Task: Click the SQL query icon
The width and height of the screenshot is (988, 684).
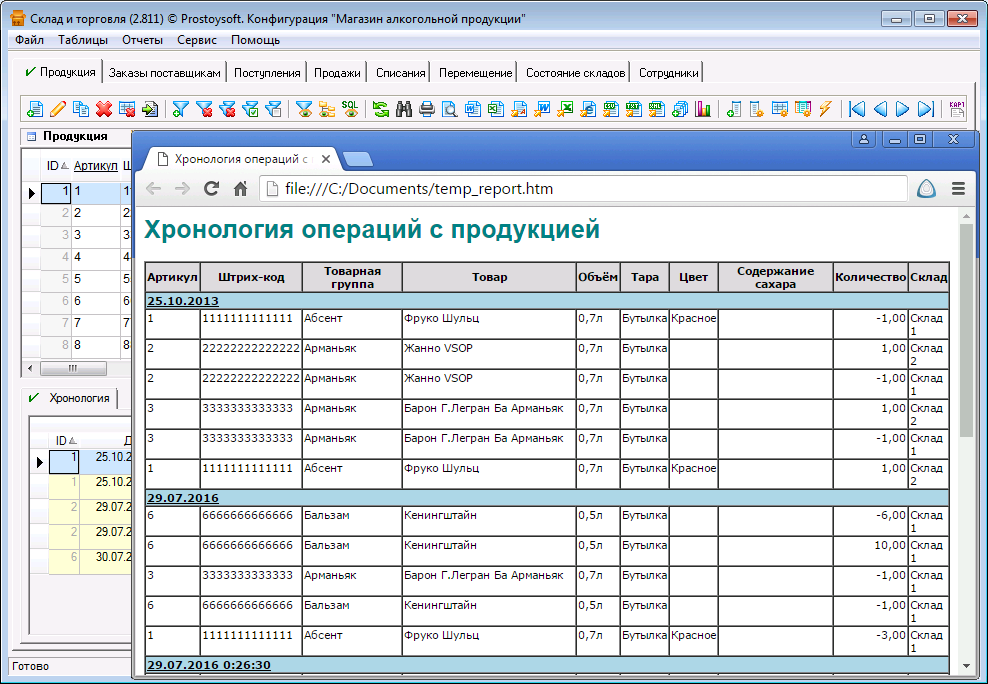Action: [x=350, y=109]
